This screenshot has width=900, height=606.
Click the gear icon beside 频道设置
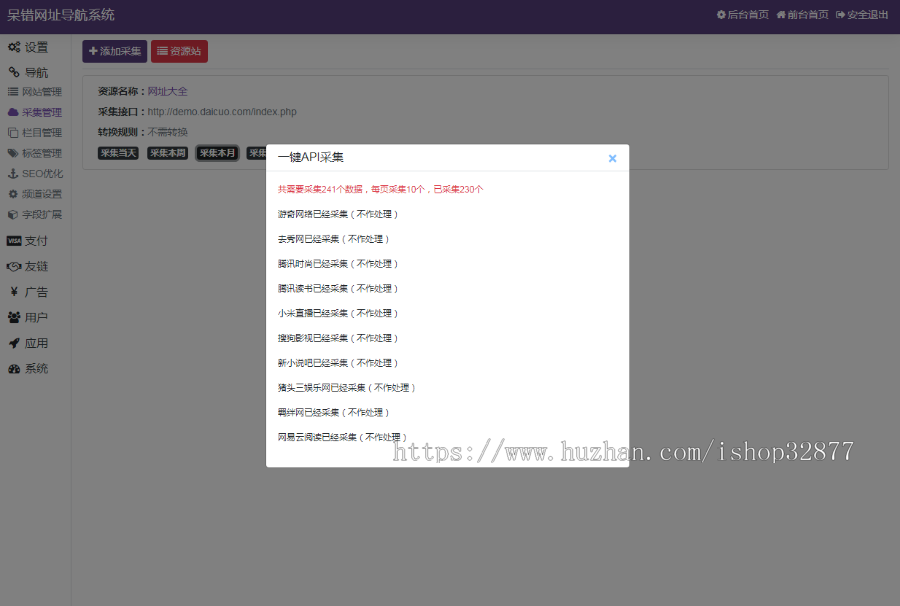(x=13, y=194)
